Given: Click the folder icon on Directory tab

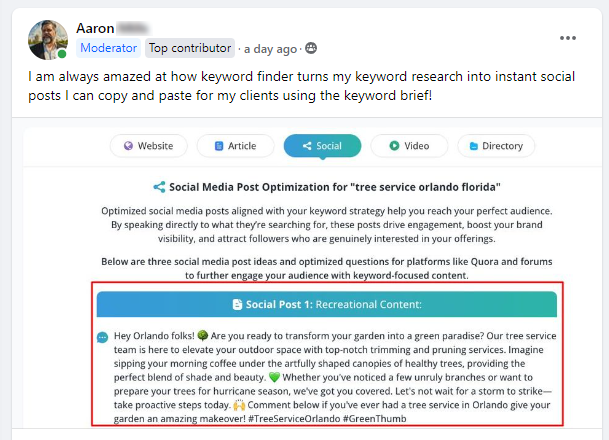Looking at the screenshot, I should pyautogui.click(x=473, y=146).
